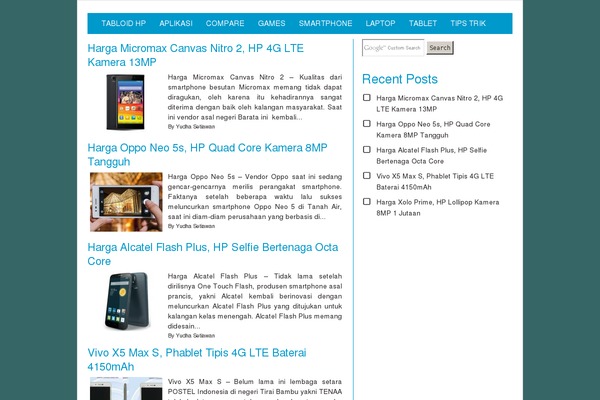Open recent post Harga Alcatel Flash Plus
600x400 pixels.
click(432, 155)
